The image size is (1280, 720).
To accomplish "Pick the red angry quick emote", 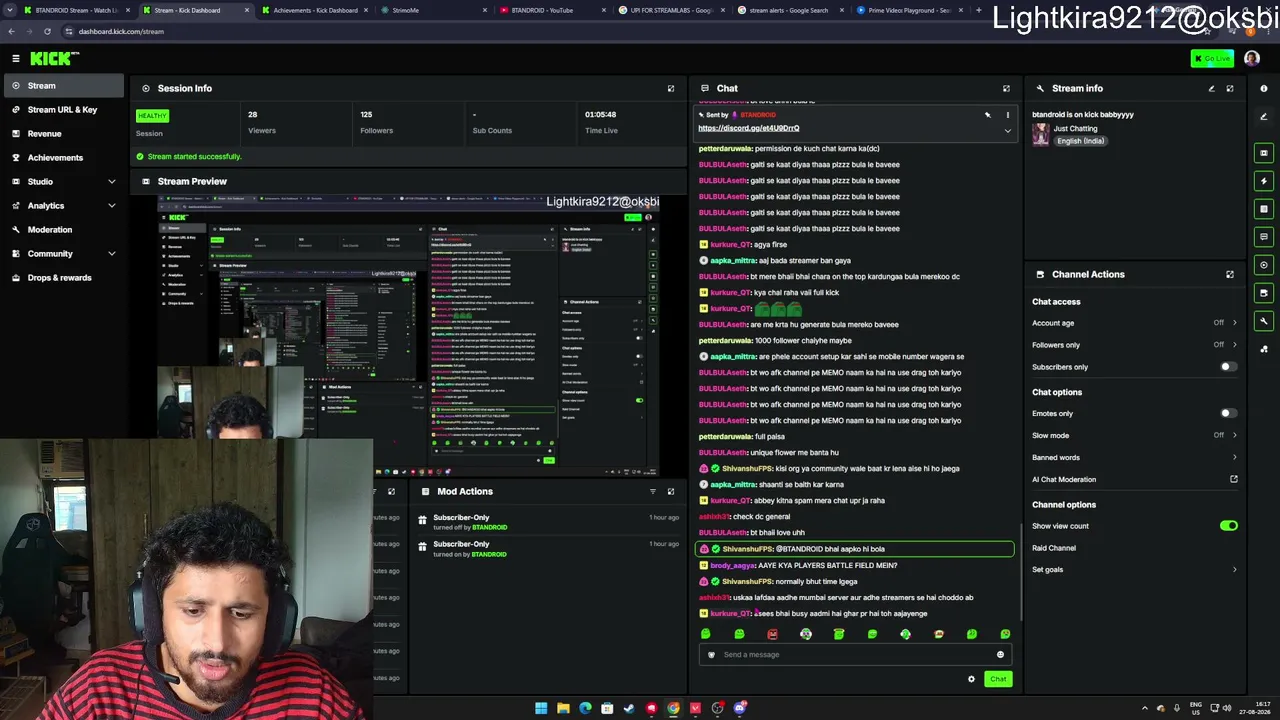I will pyautogui.click(x=772, y=634).
